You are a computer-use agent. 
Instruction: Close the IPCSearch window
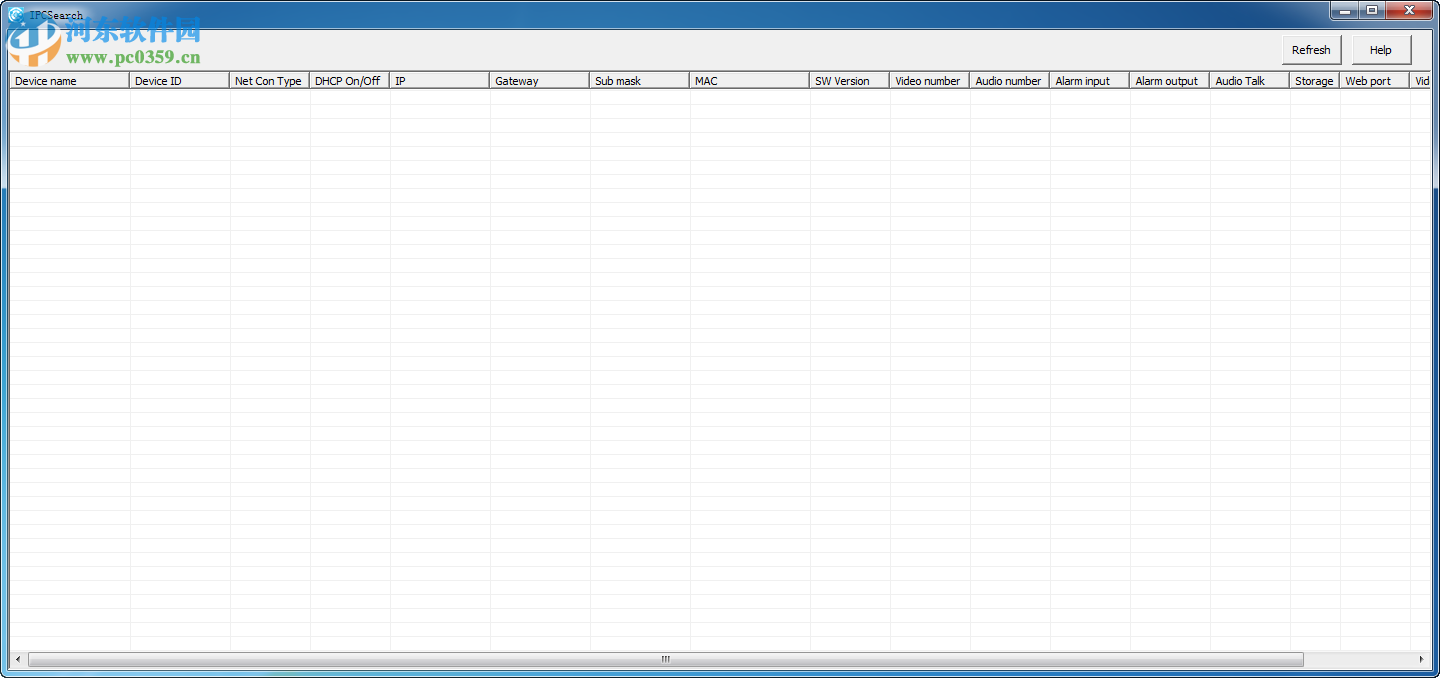pyautogui.click(x=1409, y=10)
